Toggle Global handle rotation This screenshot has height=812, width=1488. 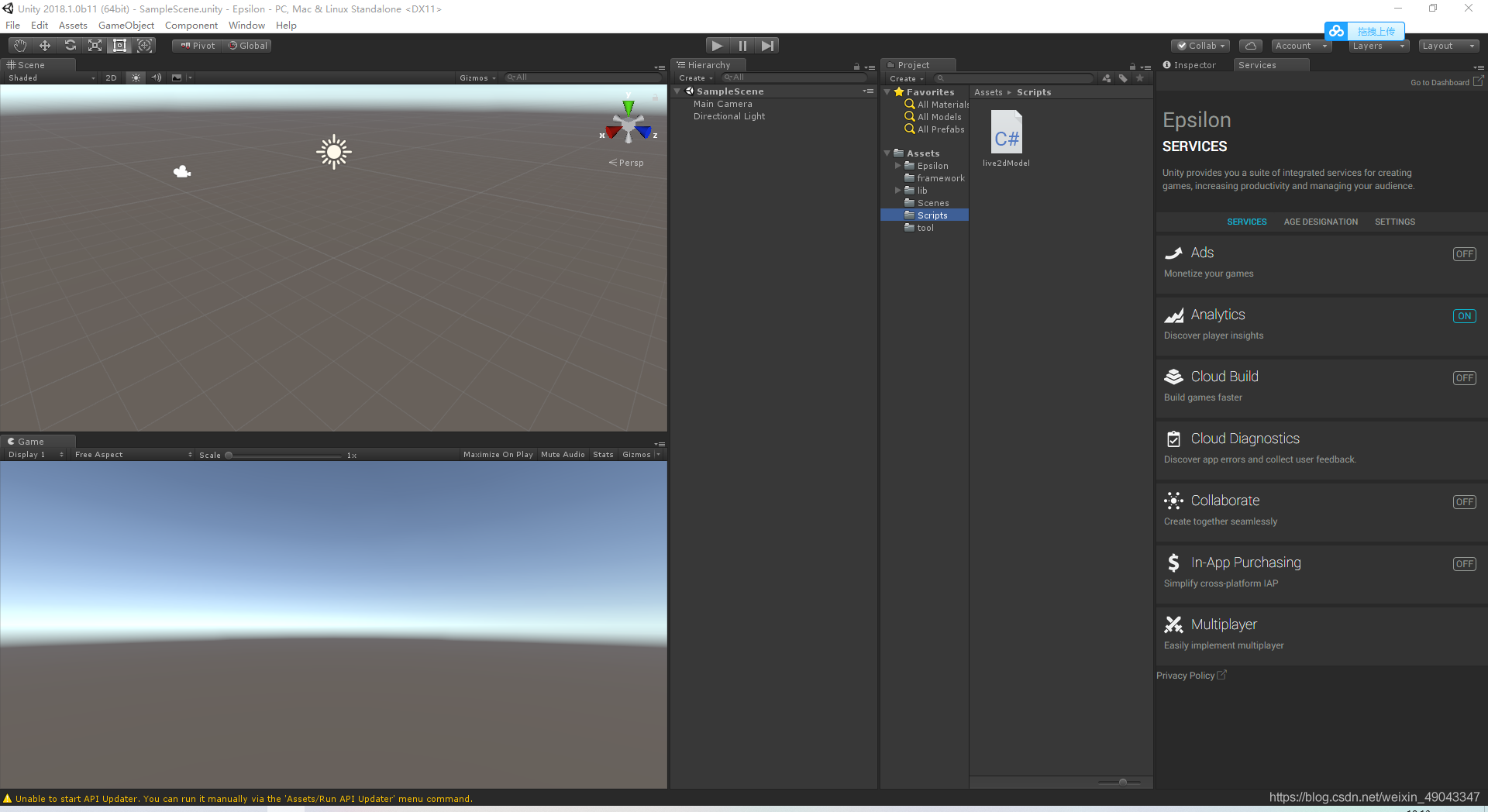[x=247, y=46]
